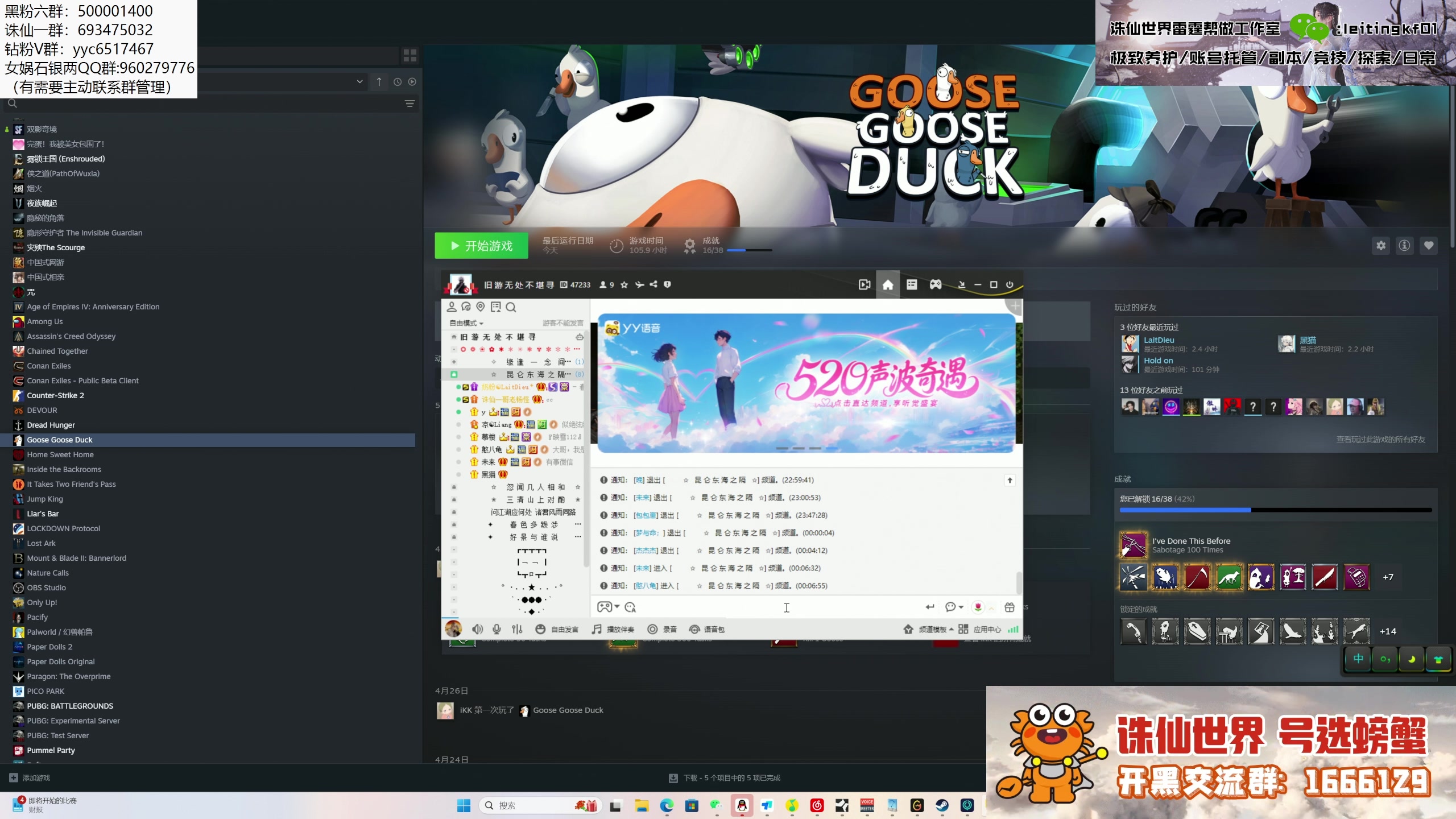The height and width of the screenshot is (819, 1456).
Task: Click YY chat flower send icon
Action: point(978,607)
